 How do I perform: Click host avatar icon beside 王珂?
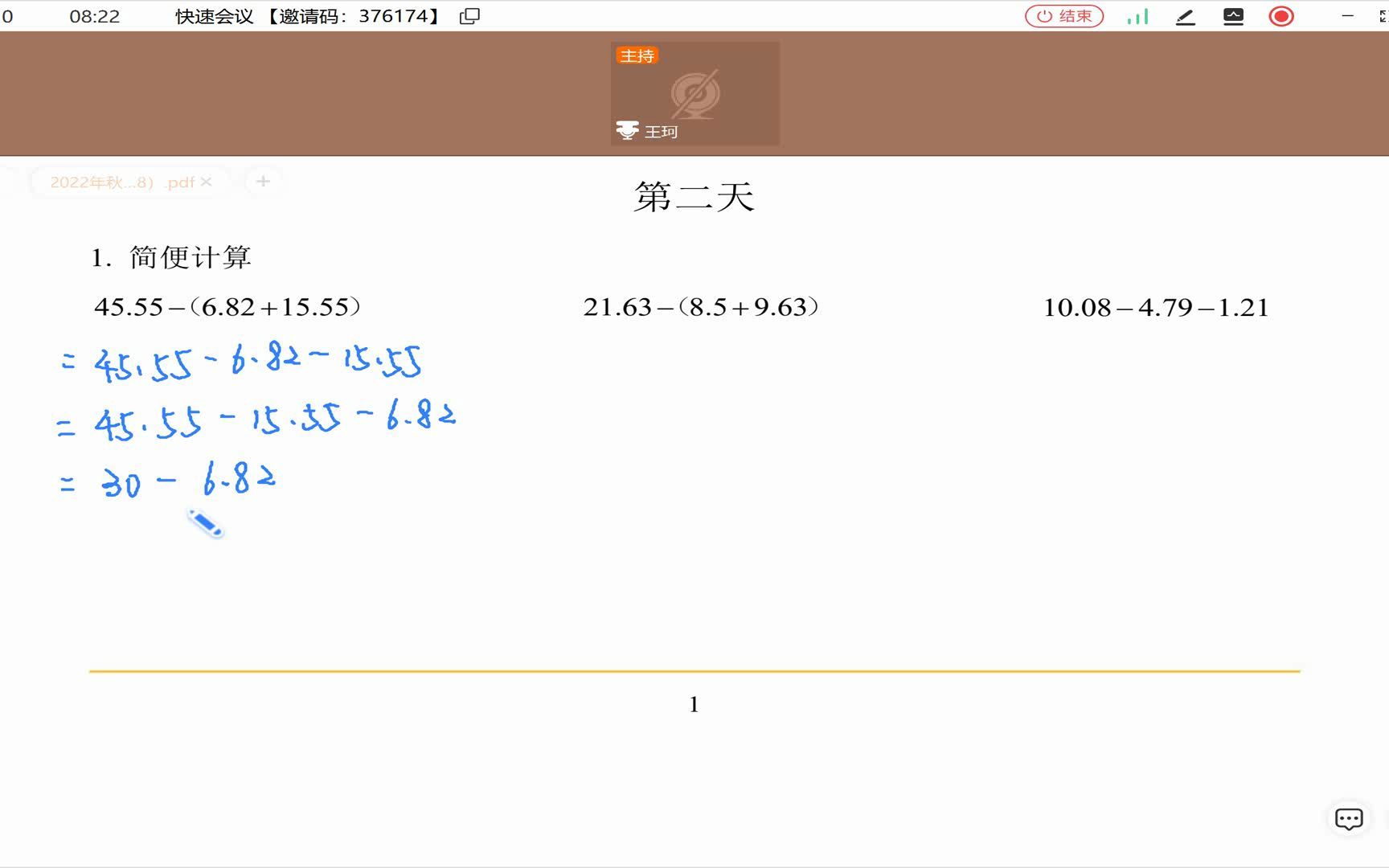point(627,130)
